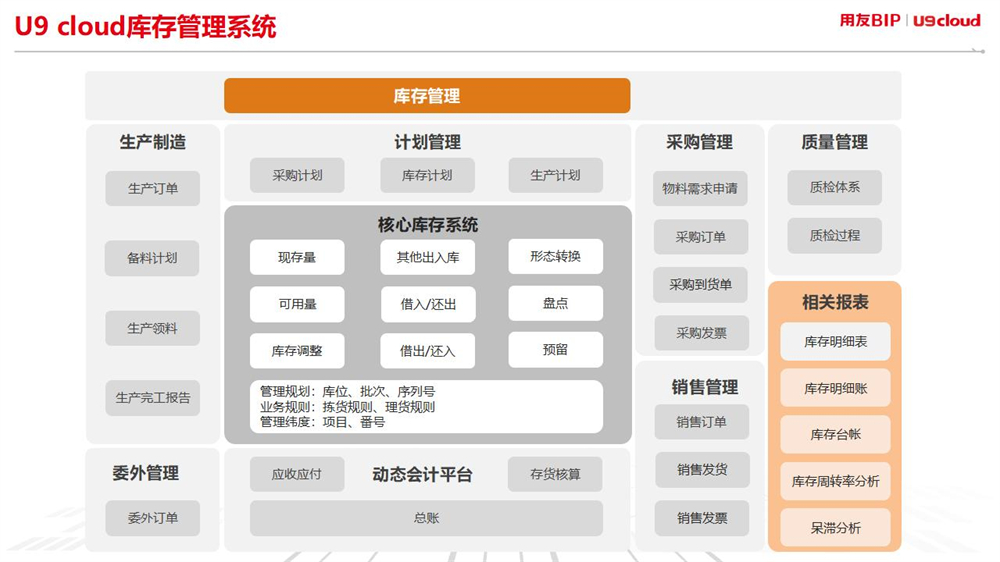Select the 销售订单 box
This screenshot has height=562, width=1000.
coord(702,422)
